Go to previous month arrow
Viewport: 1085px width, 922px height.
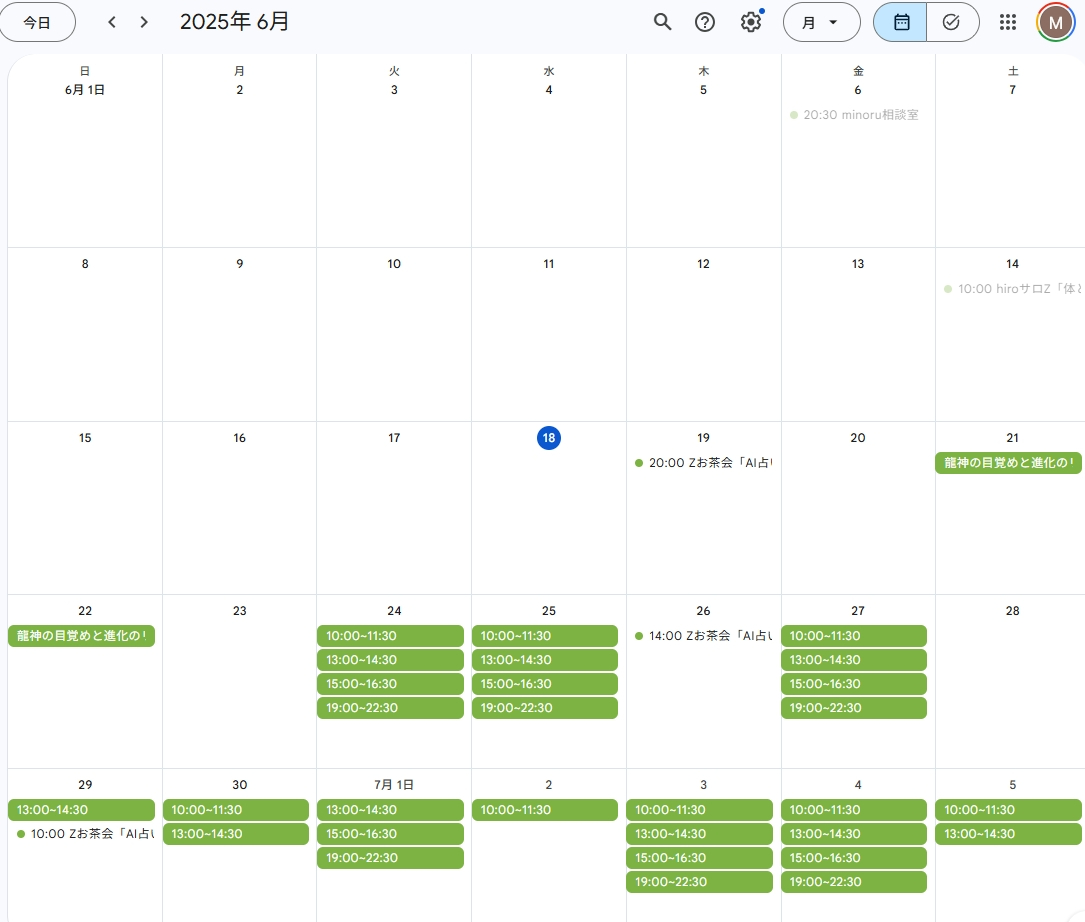coord(112,22)
